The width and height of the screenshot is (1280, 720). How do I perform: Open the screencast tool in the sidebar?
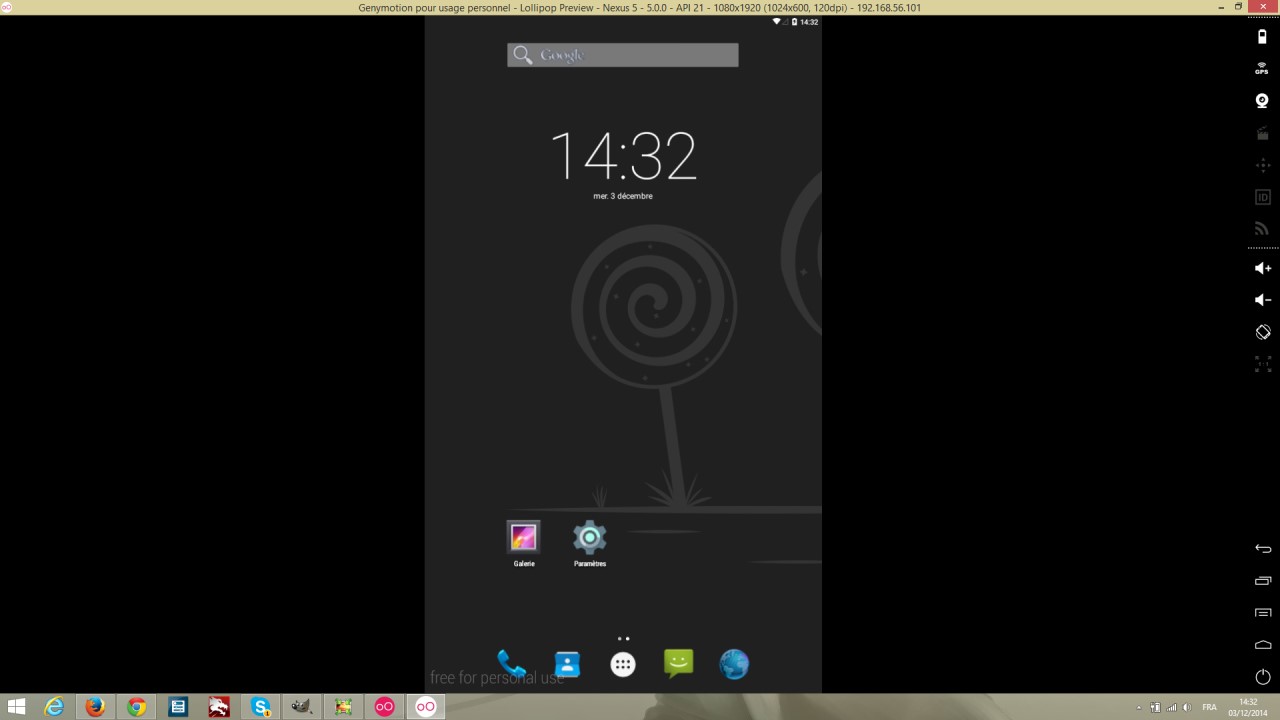point(1261,133)
